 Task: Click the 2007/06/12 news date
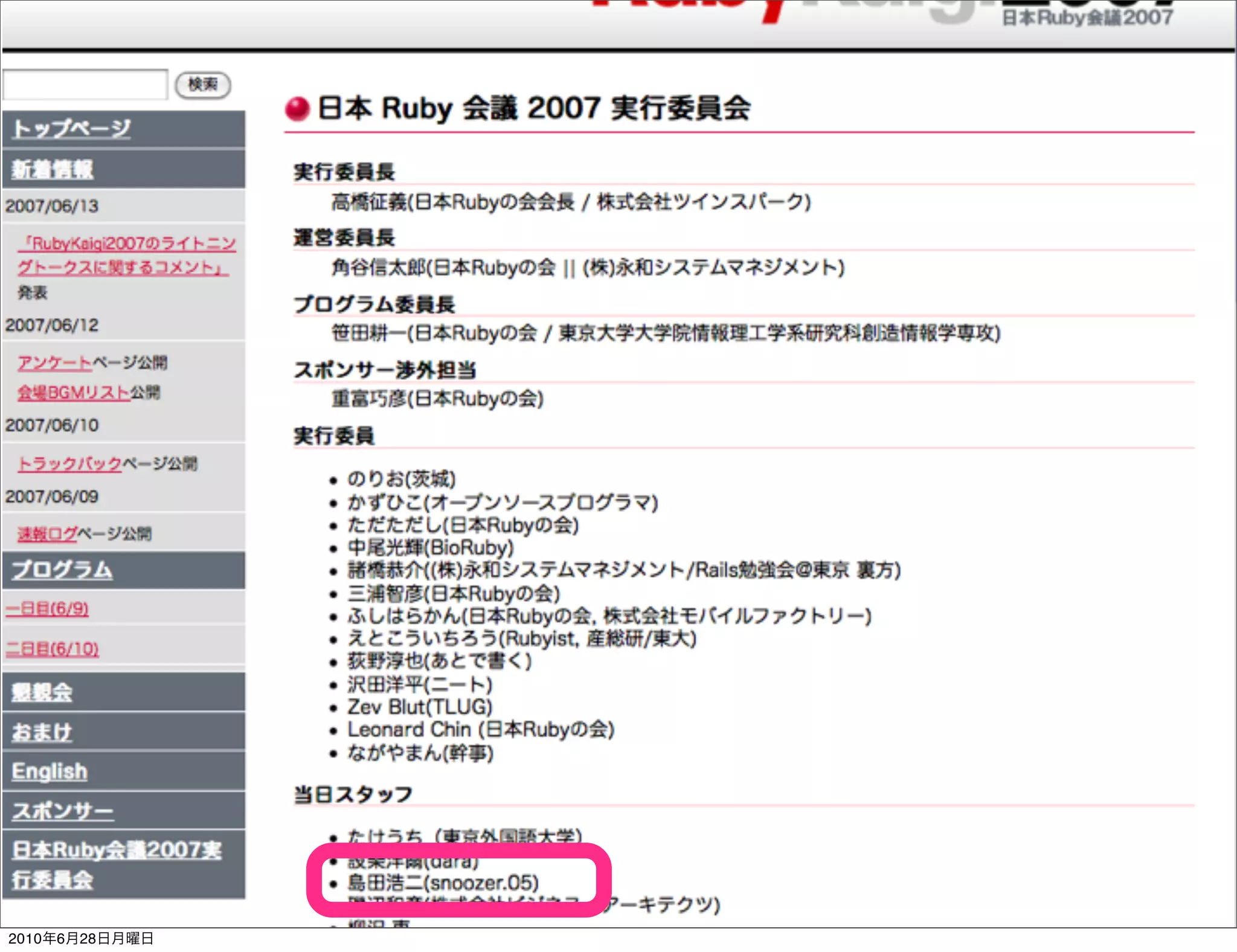click(52, 325)
